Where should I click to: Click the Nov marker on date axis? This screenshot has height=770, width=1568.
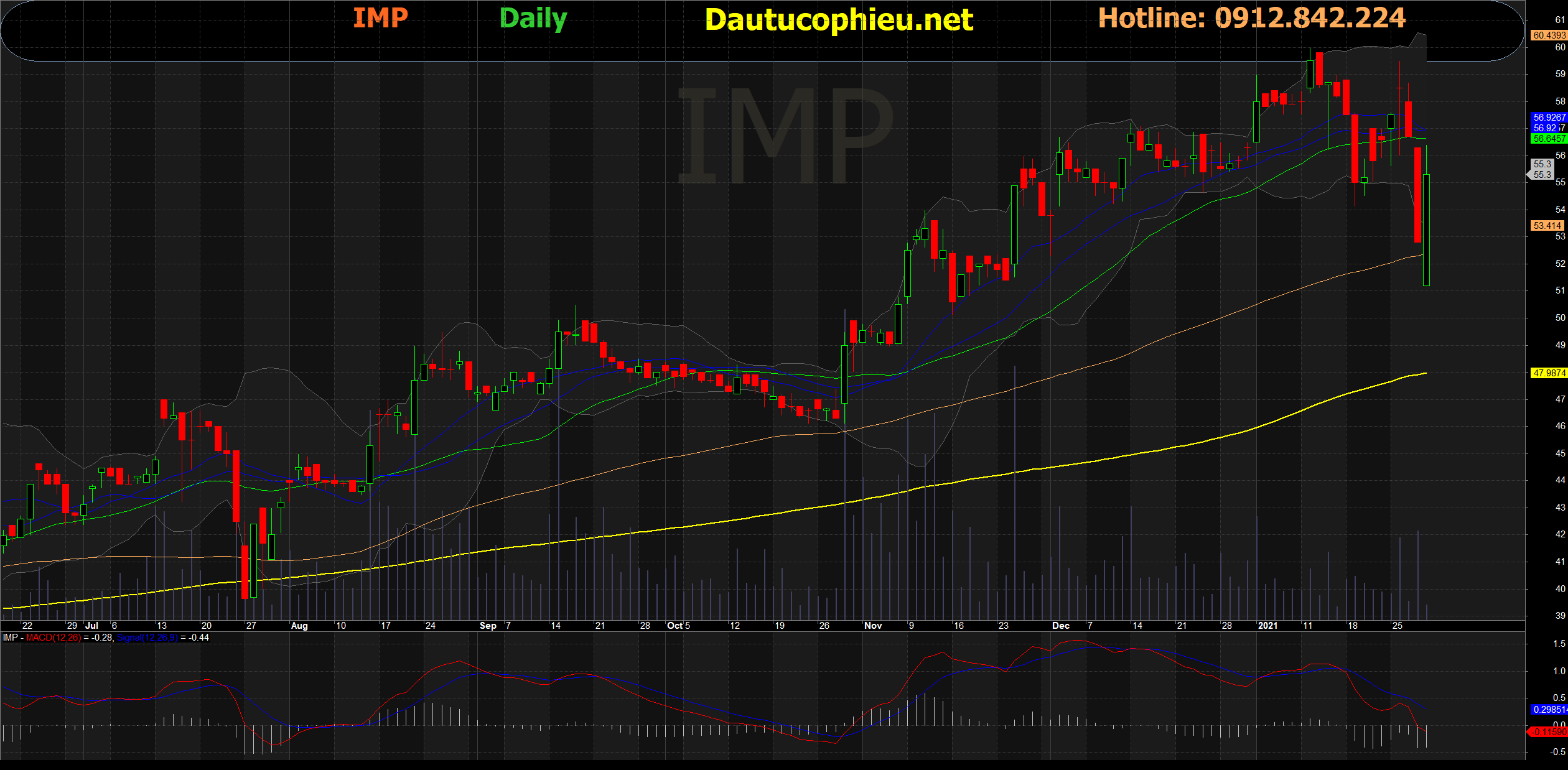point(872,626)
